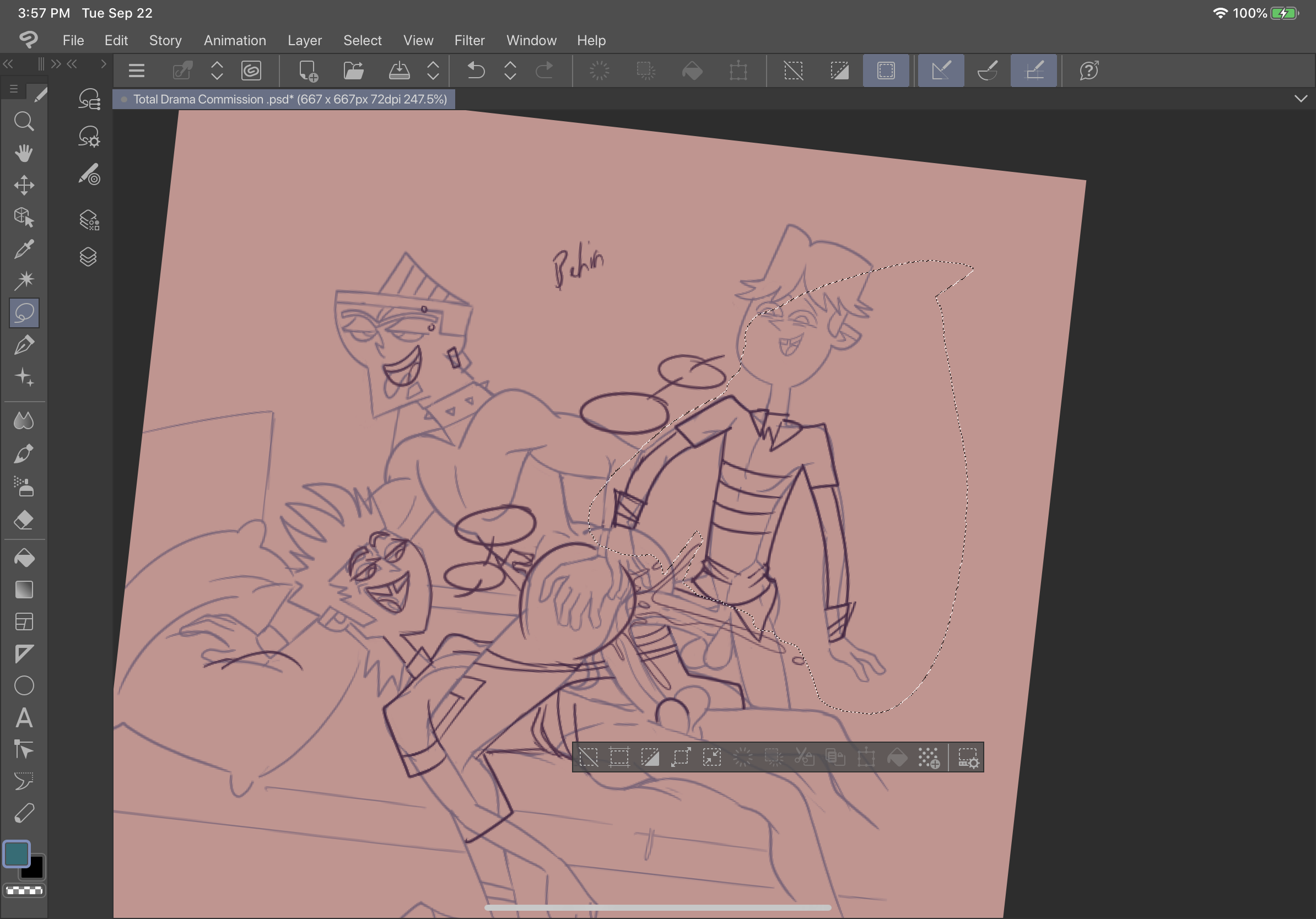
Task: Open the Filter menu
Action: (469, 41)
